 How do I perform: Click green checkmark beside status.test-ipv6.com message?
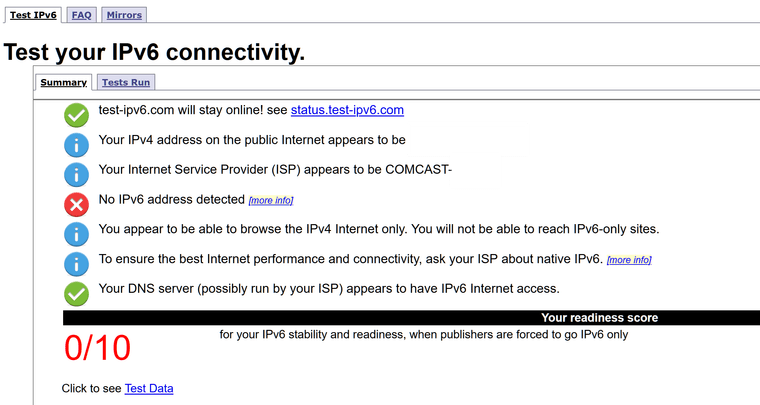(77, 115)
